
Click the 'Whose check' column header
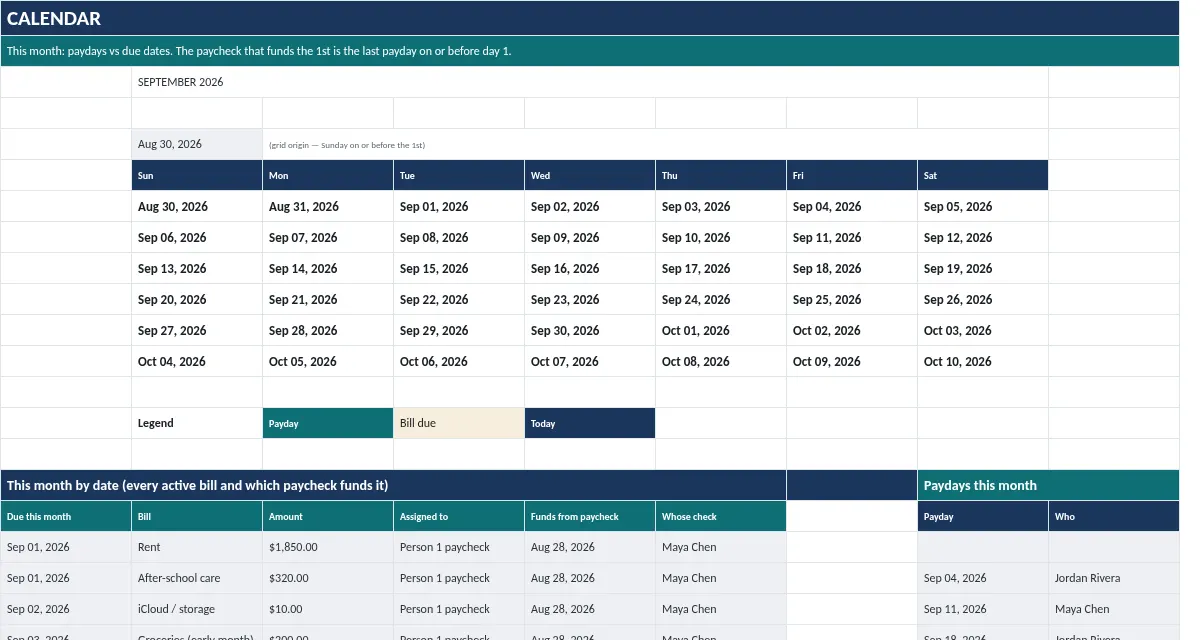[721, 516]
